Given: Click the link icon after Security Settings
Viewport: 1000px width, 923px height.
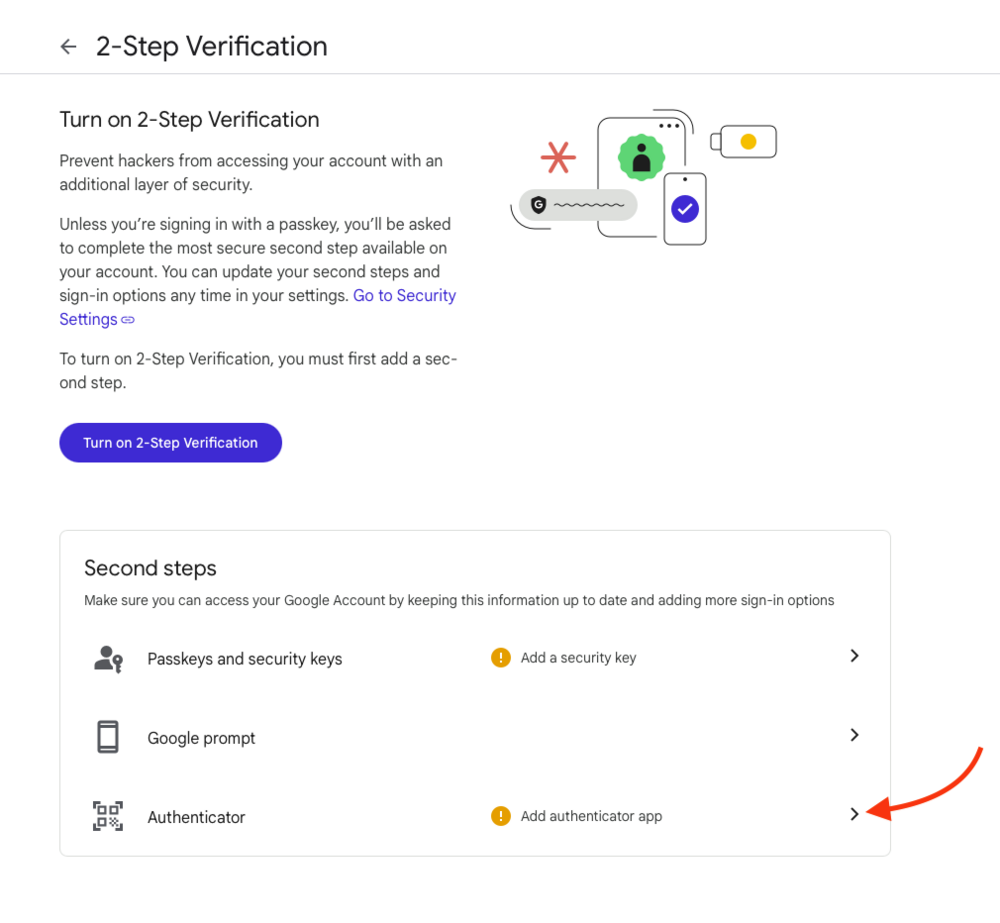Looking at the screenshot, I should tap(128, 320).
